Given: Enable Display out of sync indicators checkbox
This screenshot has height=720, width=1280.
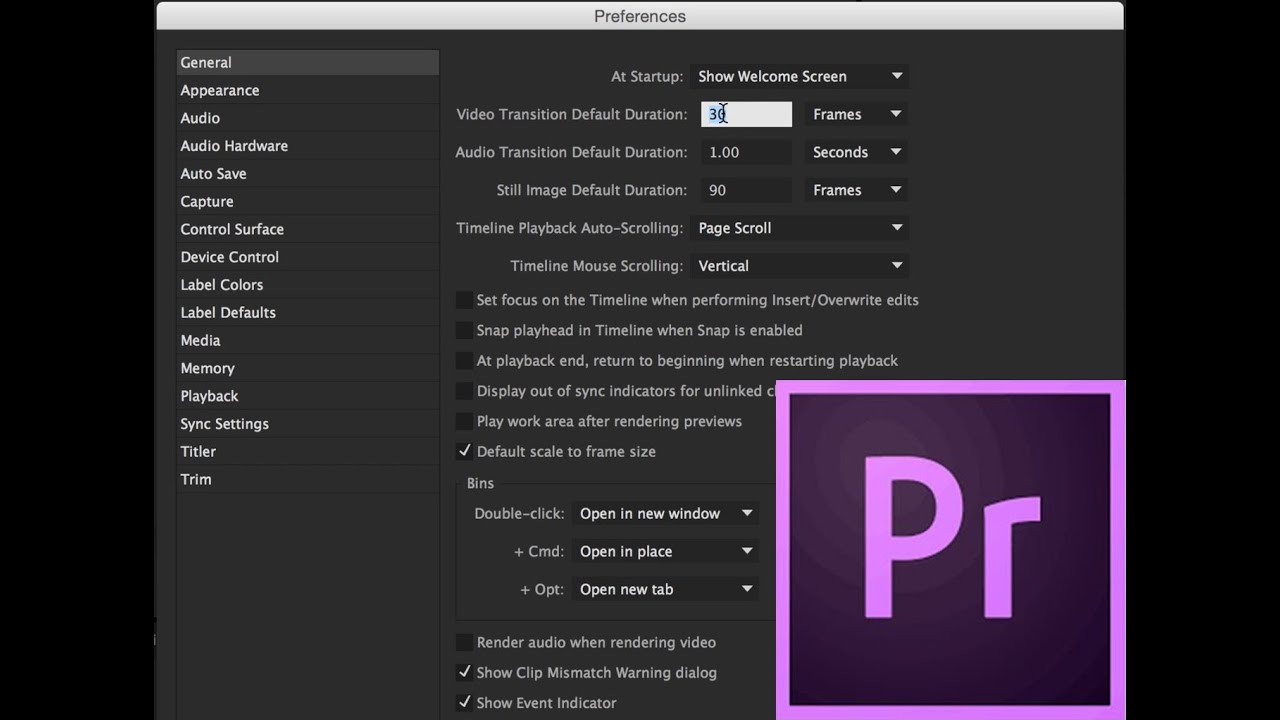Looking at the screenshot, I should pos(464,391).
